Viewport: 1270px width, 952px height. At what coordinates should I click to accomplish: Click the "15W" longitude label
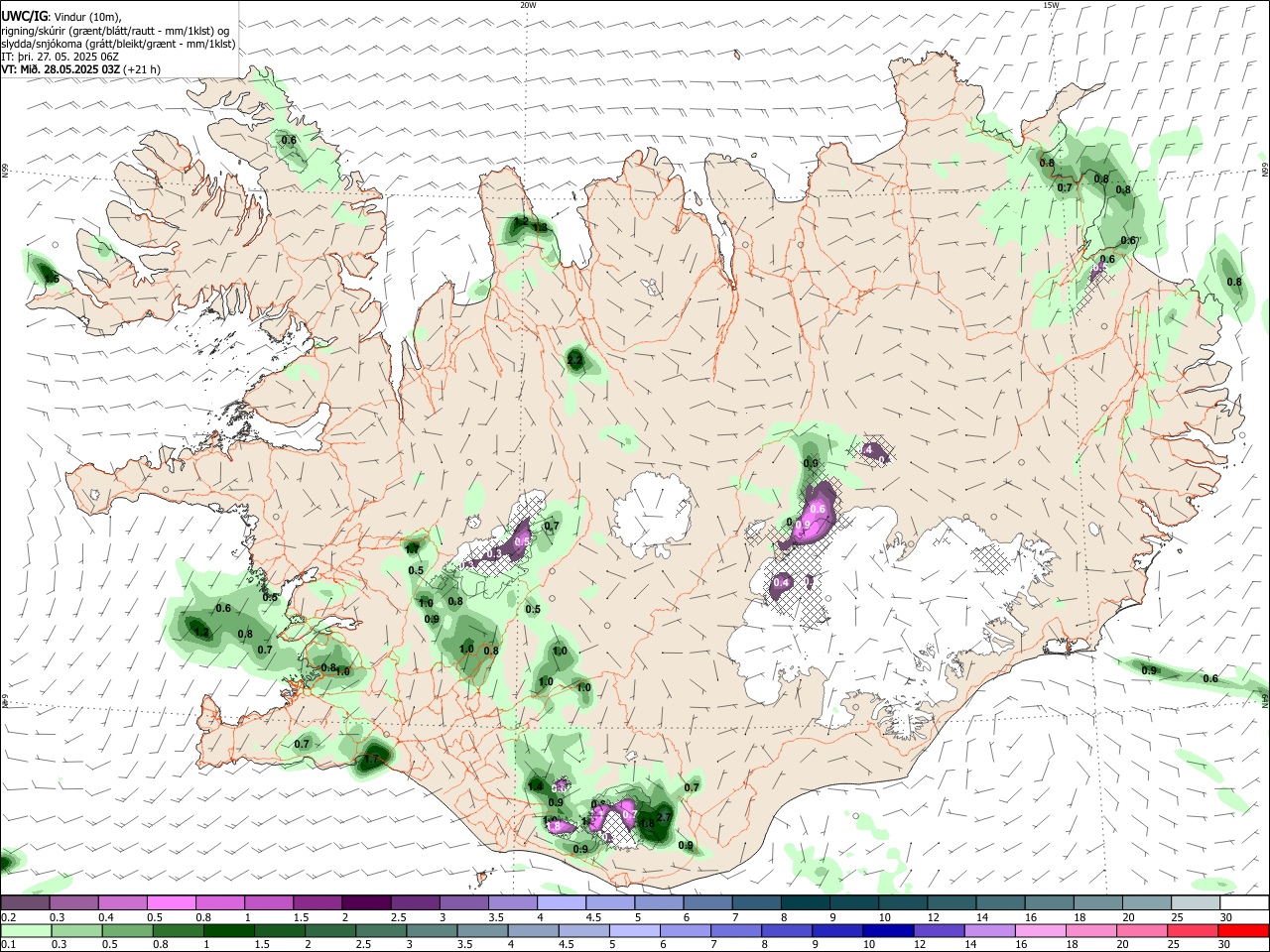pos(1051,5)
